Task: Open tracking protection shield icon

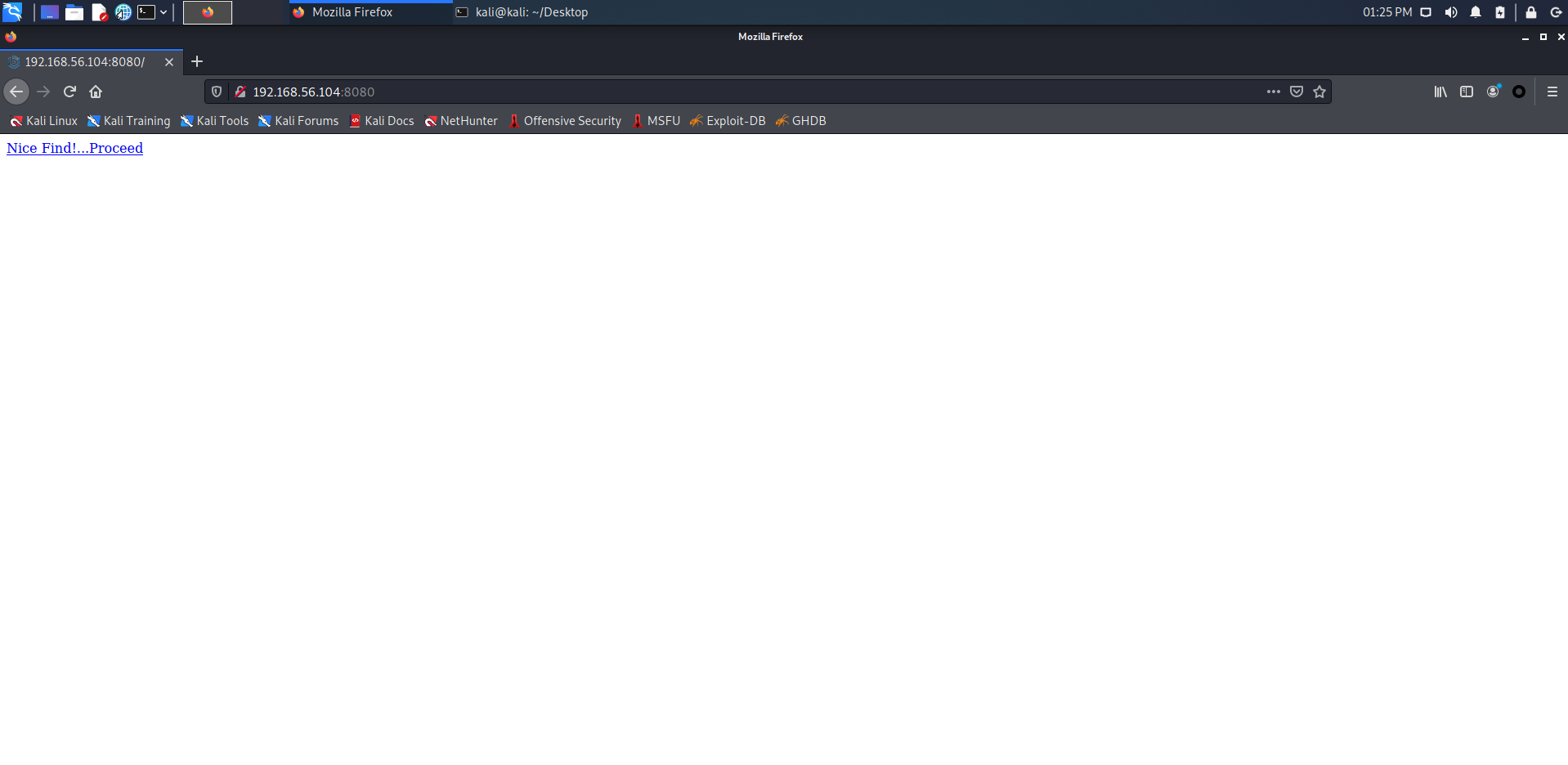Action: click(x=217, y=92)
